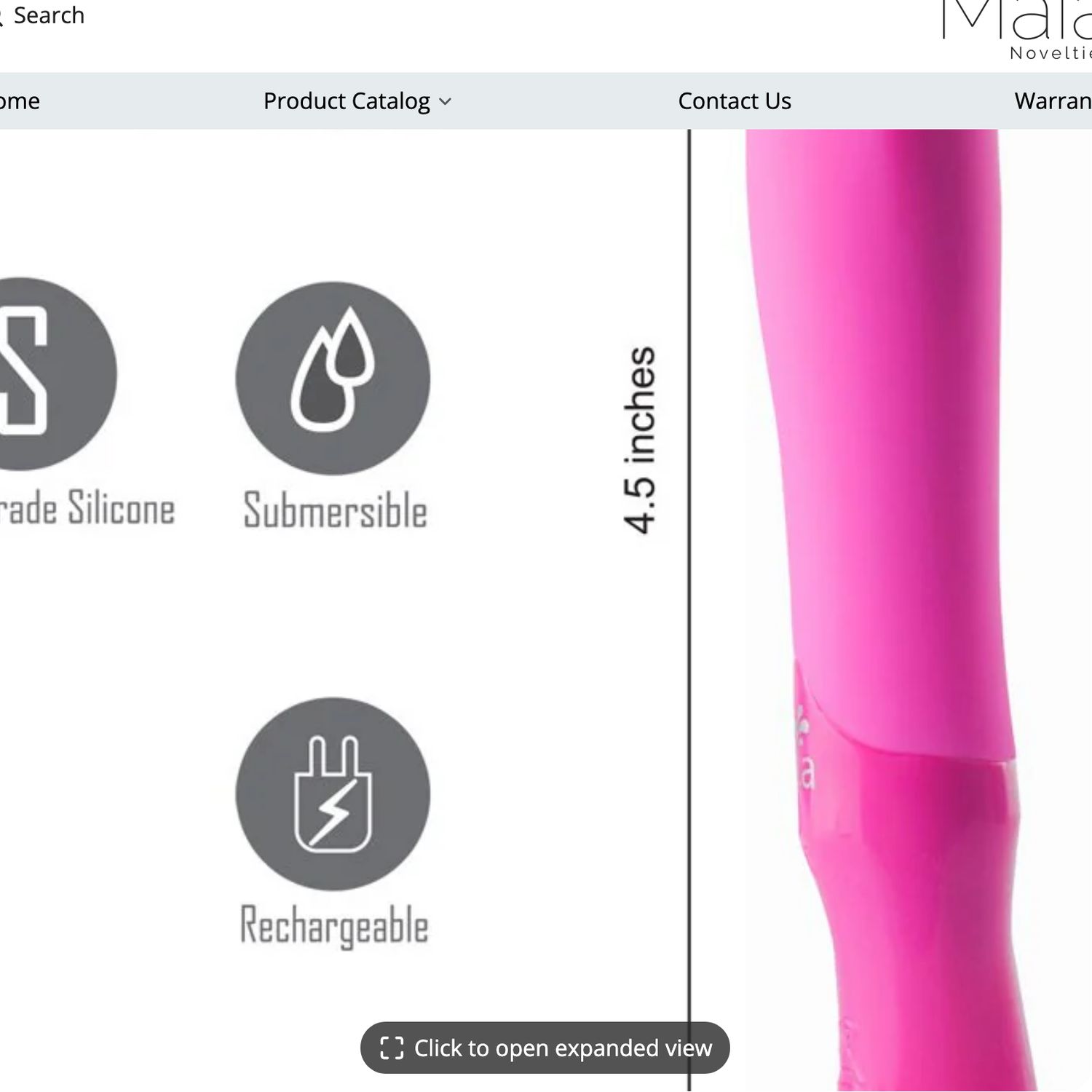Click the Submersible water drops icon
This screenshot has width=1092, height=1092.
pos(333,379)
